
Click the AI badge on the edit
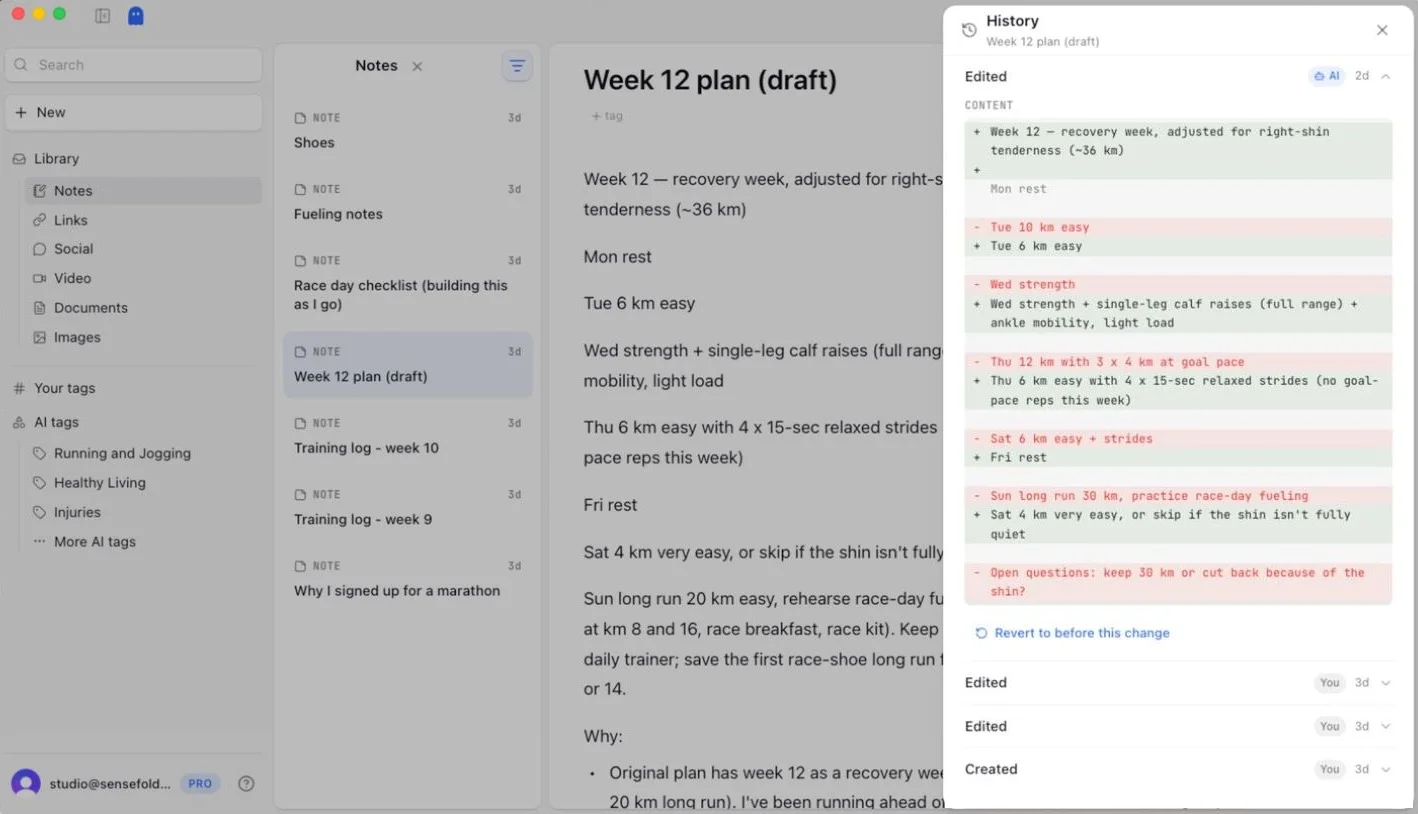(x=1327, y=76)
